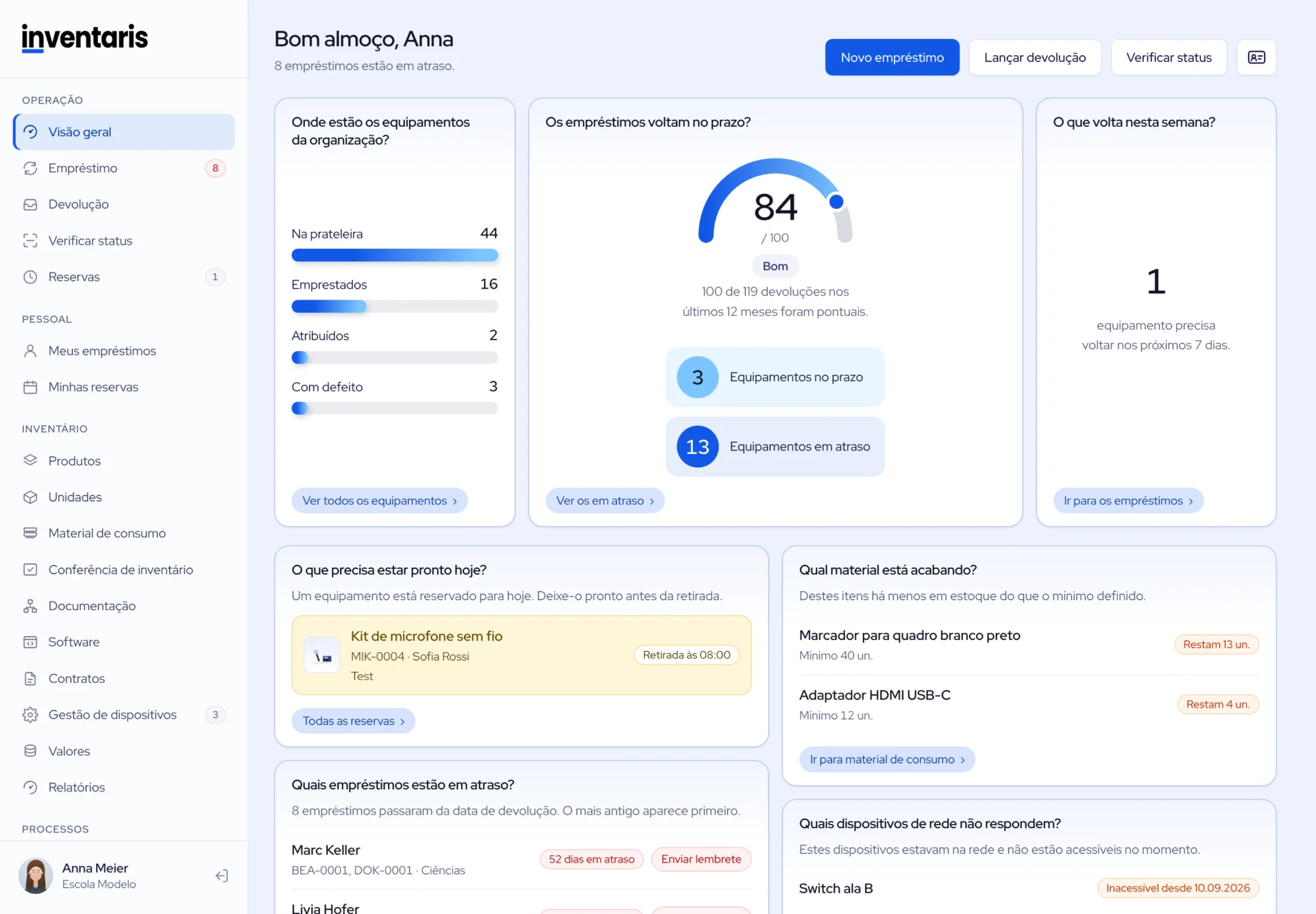Click the Equipamentos no prazo tile
Image resolution: width=1316 pixels, height=914 pixels.
[775, 377]
